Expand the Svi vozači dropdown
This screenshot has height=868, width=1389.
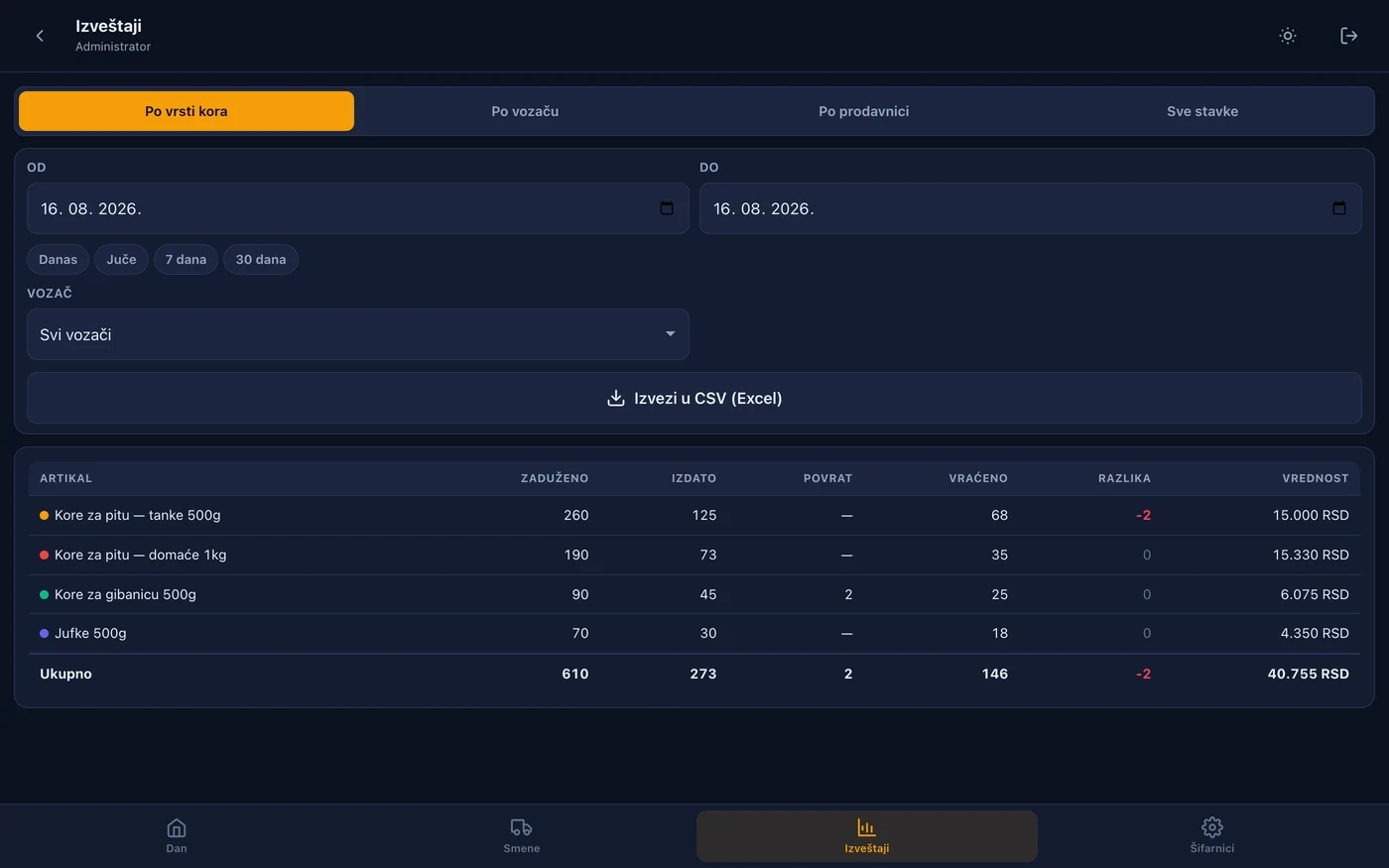(358, 334)
